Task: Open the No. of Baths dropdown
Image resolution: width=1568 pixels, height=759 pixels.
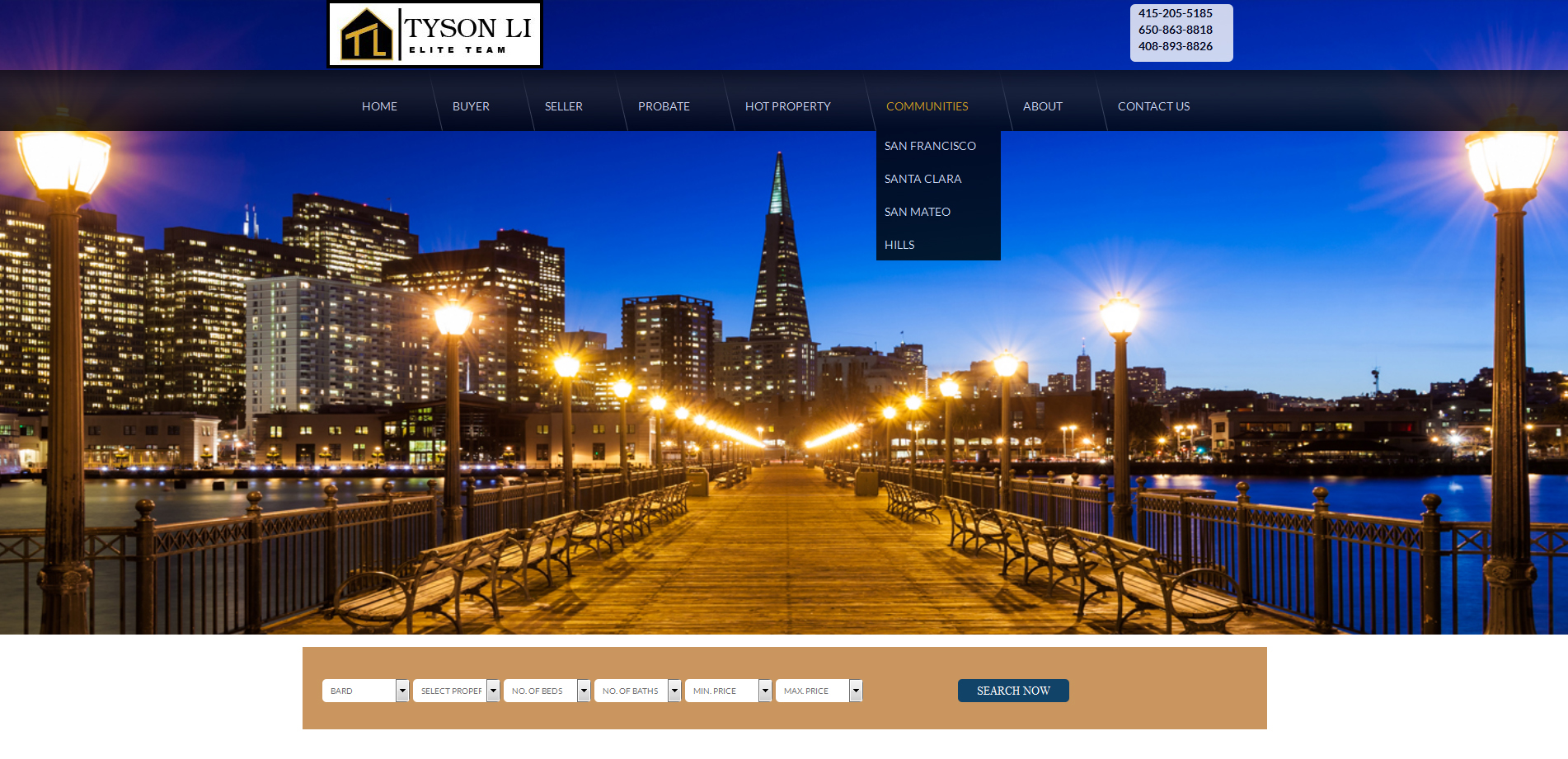Action: [x=637, y=691]
